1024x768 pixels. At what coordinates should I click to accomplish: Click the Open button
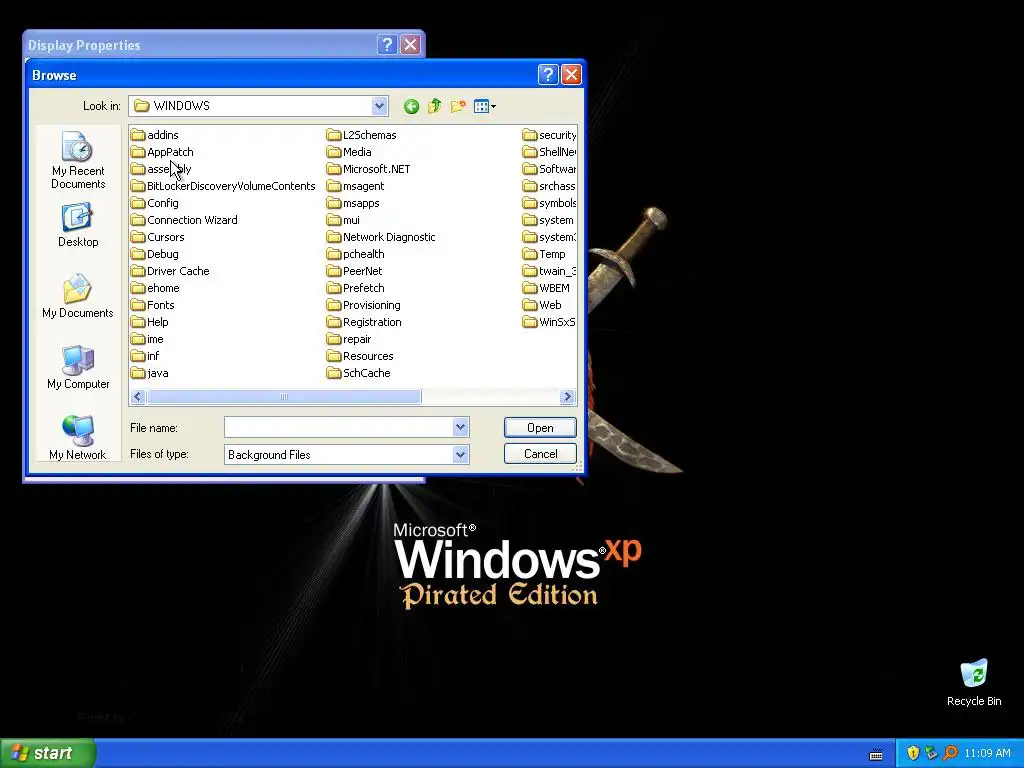[540, 428]
